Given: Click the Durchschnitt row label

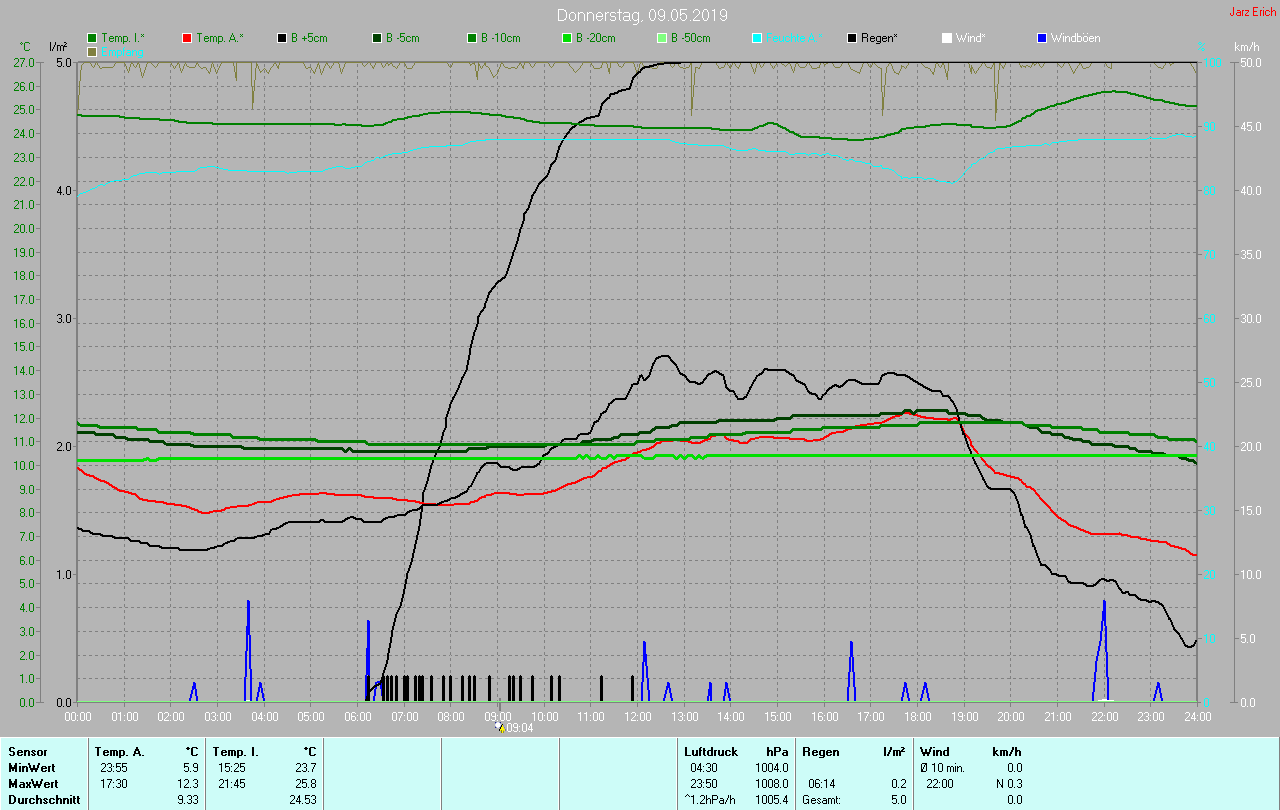Looking at the screenshot, I should click(44, 800).
